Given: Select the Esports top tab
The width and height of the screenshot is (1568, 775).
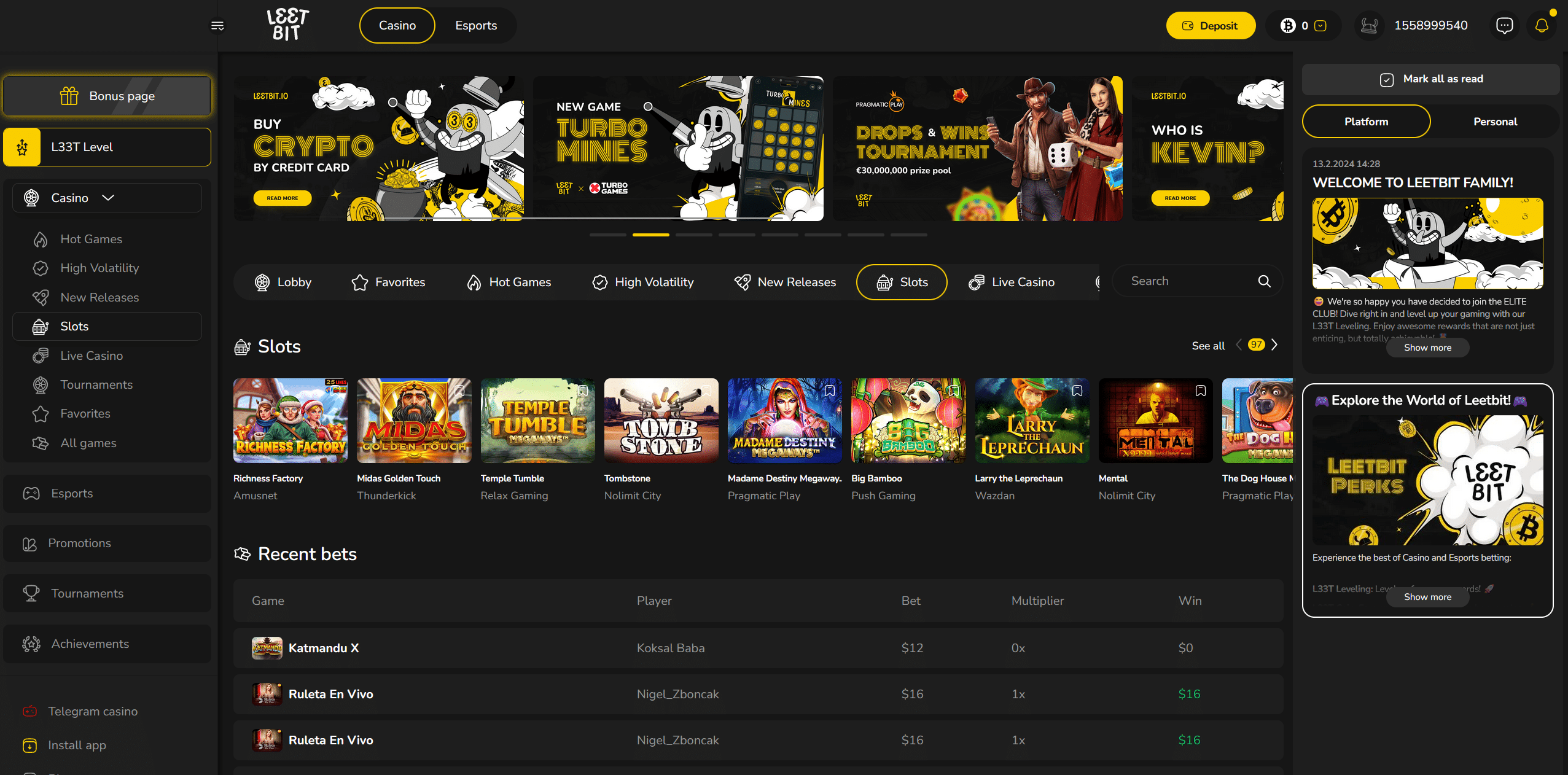Looking at the screenshot, I should 476,26.
